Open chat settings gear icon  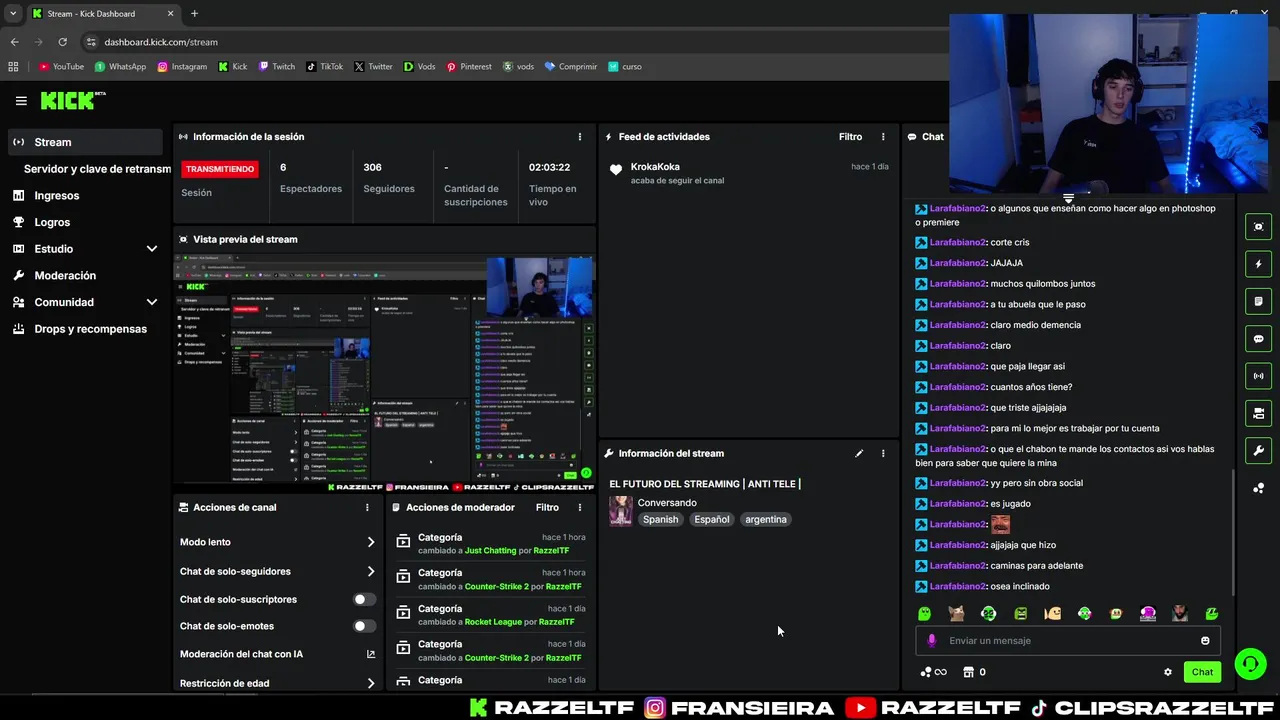coord(1168,672)
